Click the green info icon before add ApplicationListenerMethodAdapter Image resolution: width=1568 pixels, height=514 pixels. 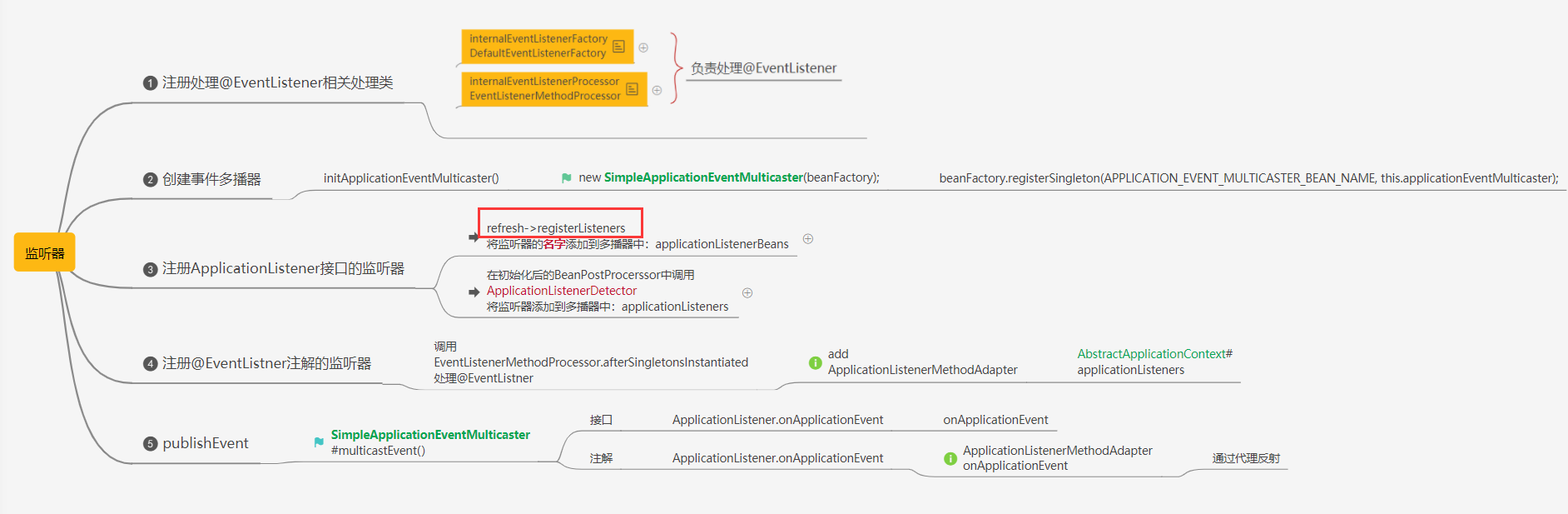click(x=816, y=362)
